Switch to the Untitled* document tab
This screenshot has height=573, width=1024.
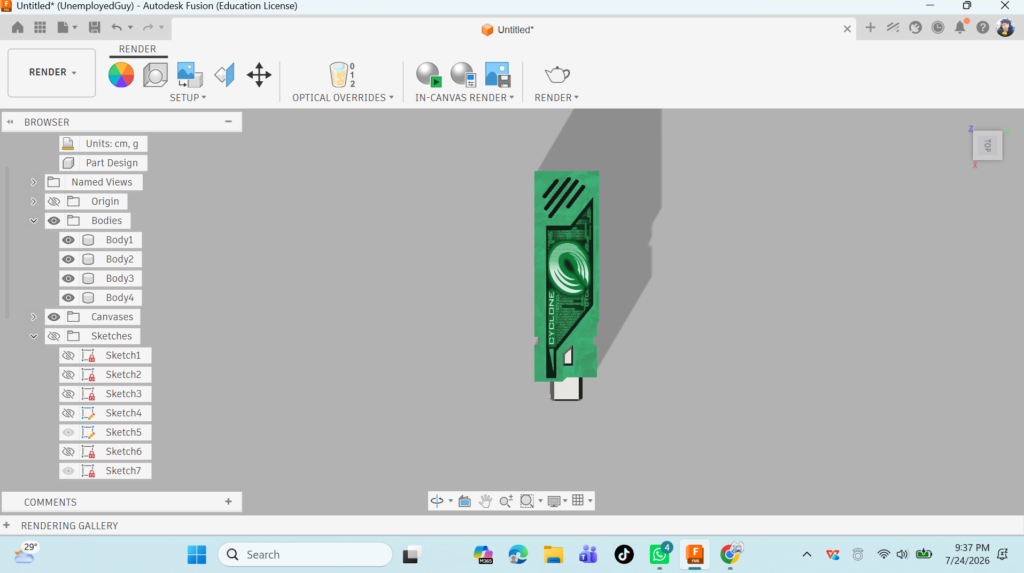pyautogui.click(x=508, y=29)
